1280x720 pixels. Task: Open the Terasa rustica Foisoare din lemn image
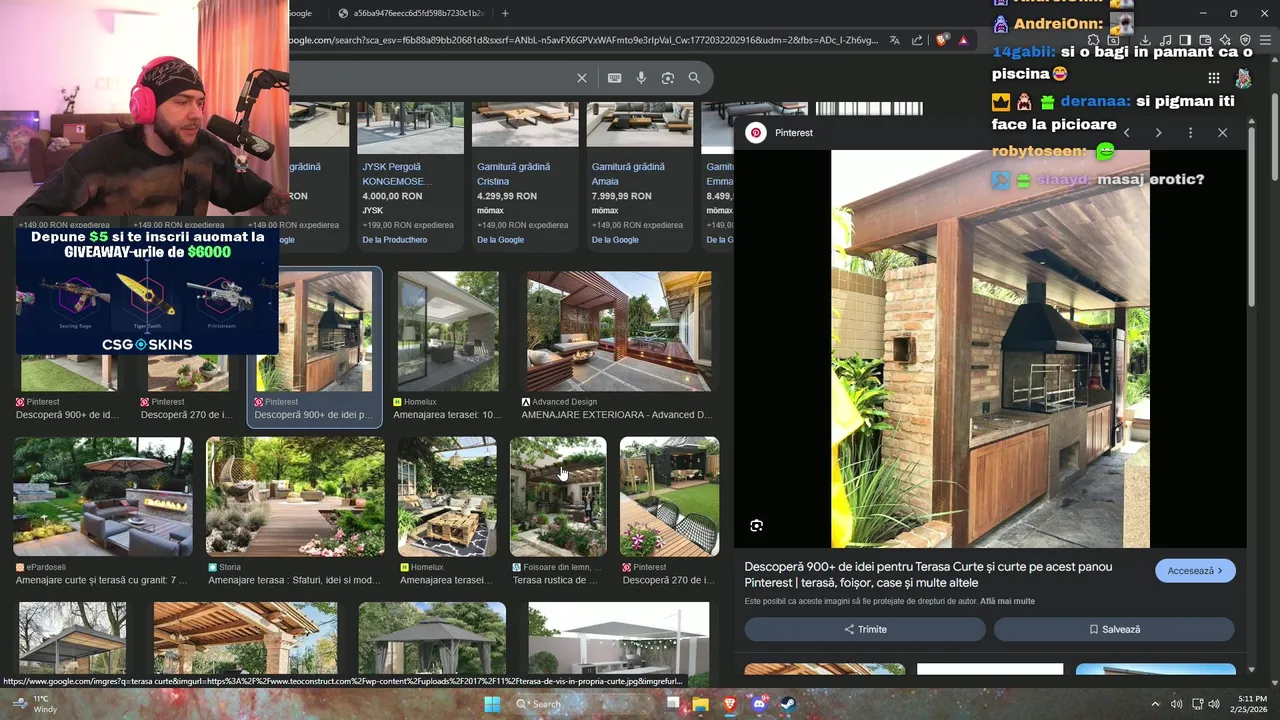coord(558,496)
